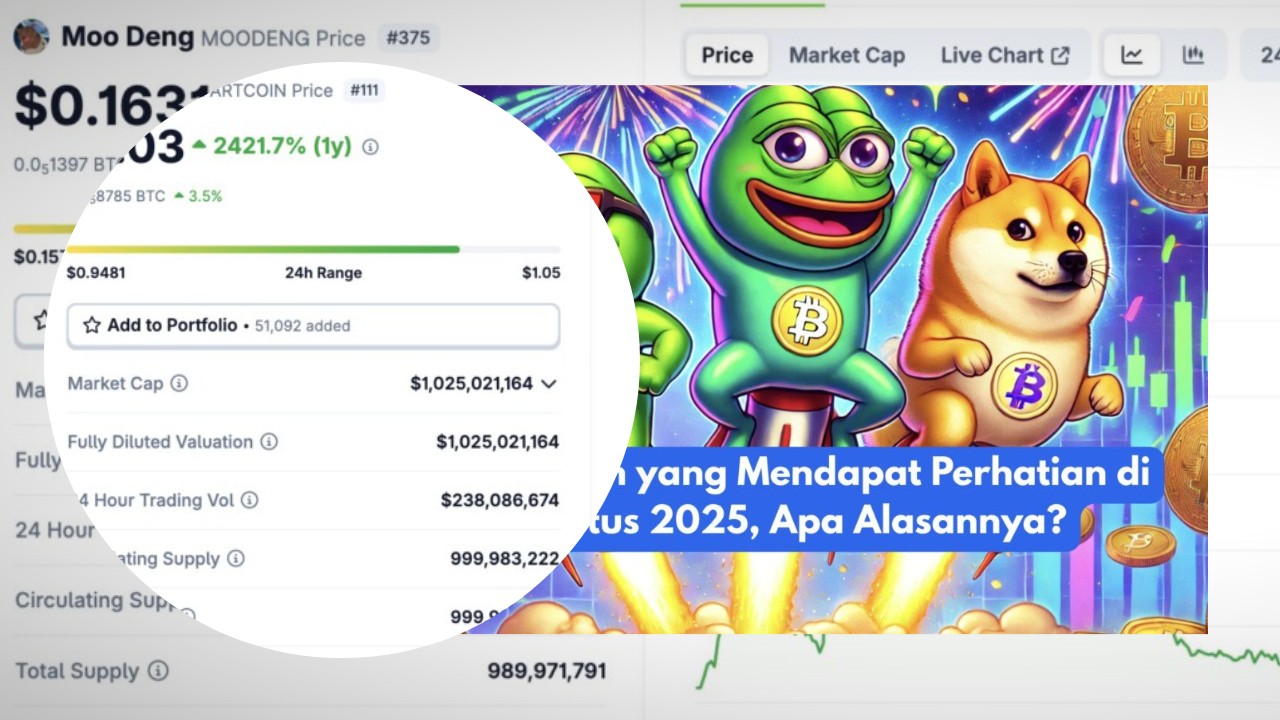Switch to the Market Cap tab

[847, 55]
